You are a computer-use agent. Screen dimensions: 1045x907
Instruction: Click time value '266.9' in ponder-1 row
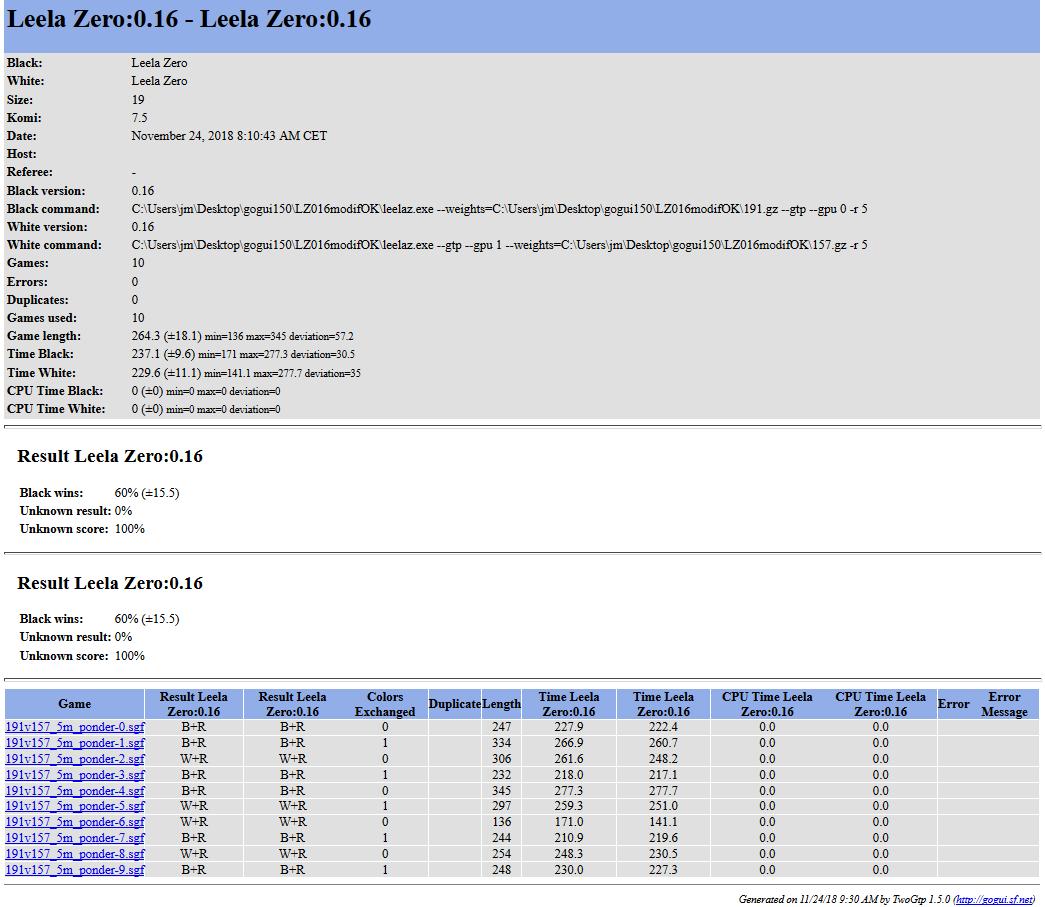(568, 743)
